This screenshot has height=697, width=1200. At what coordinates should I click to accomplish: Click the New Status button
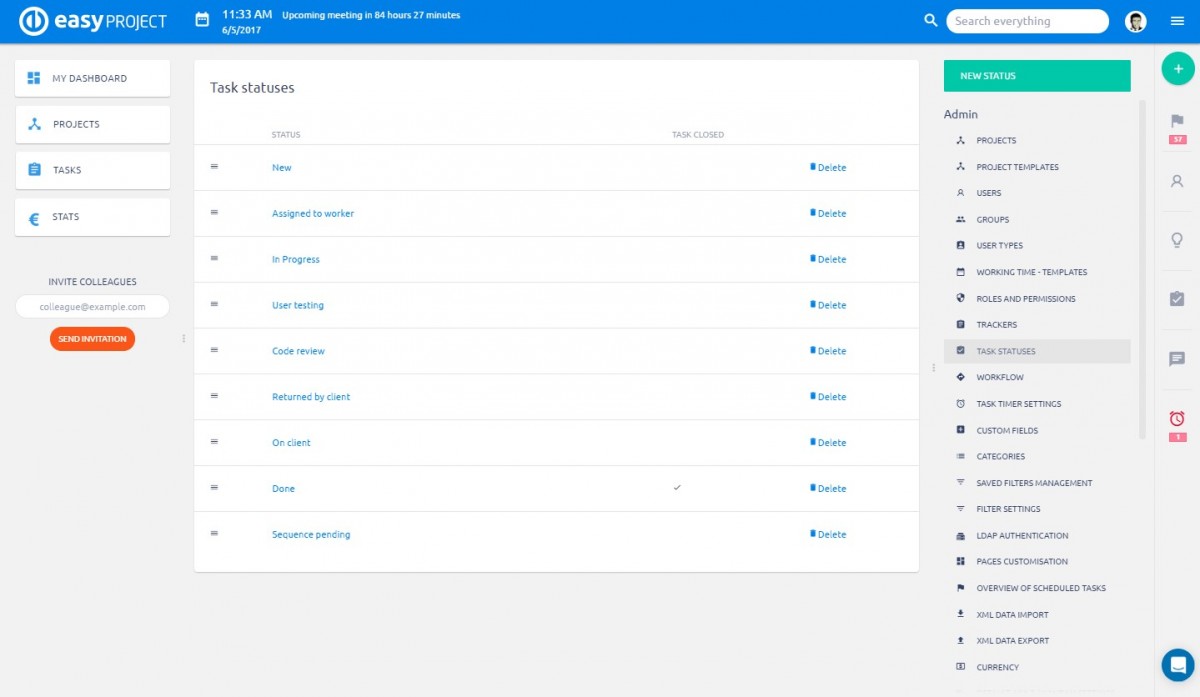[1037, 76]
